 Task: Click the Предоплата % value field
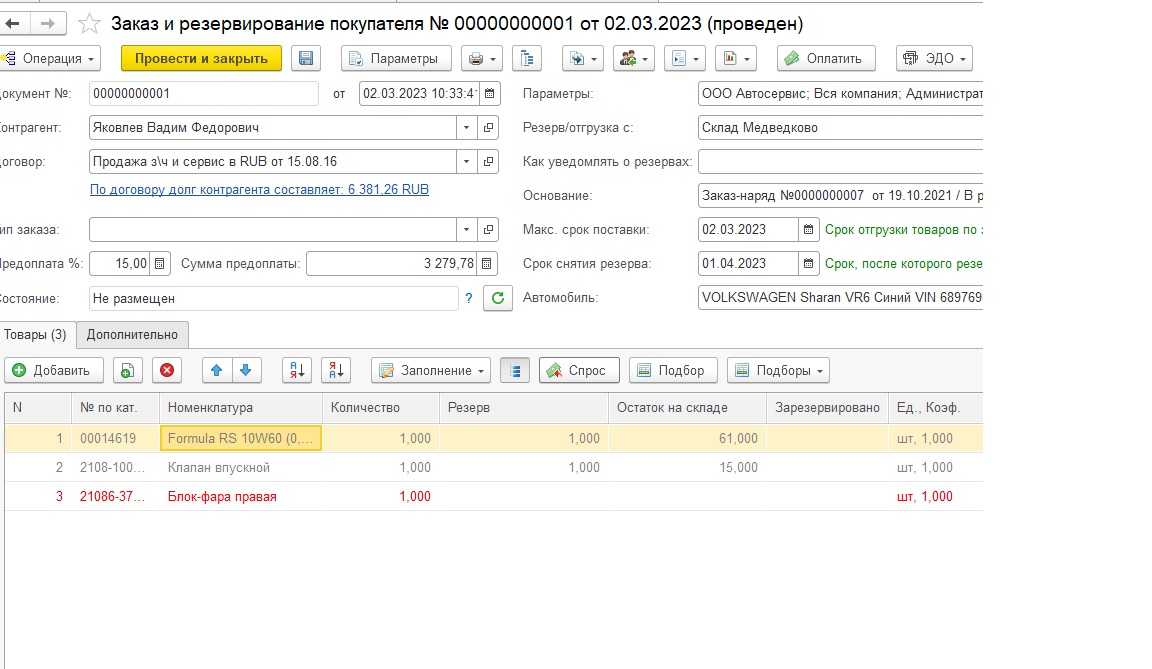coord(120,264)
